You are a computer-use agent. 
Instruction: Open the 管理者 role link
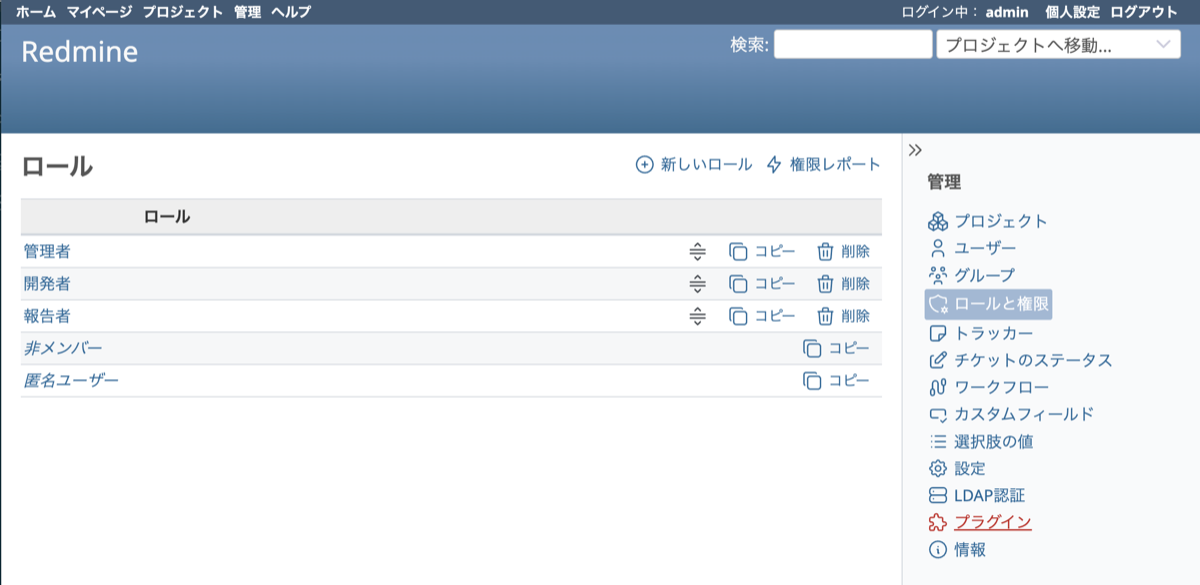tap(47, 252)
